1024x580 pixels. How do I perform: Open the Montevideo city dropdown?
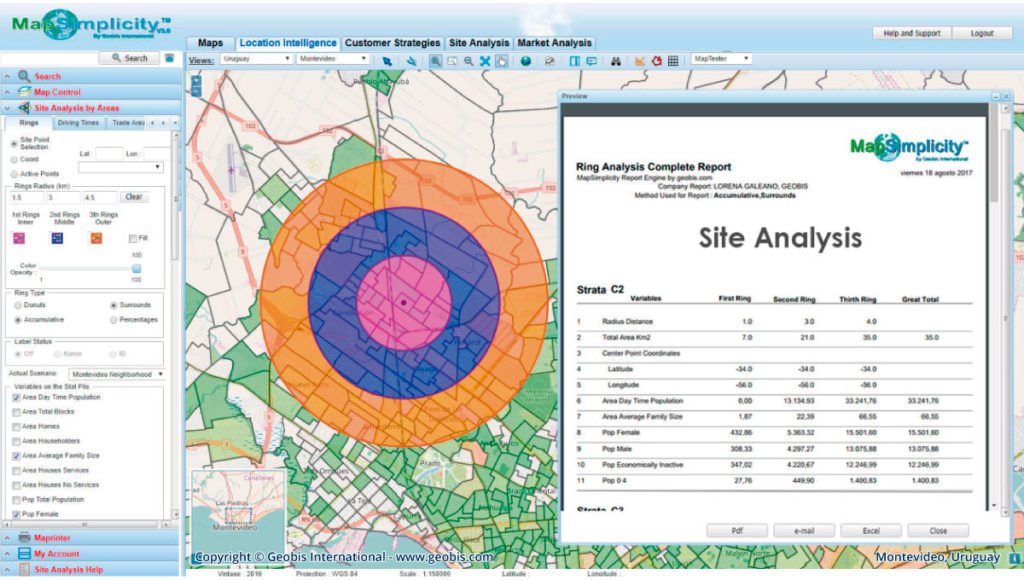pos(333,59)
